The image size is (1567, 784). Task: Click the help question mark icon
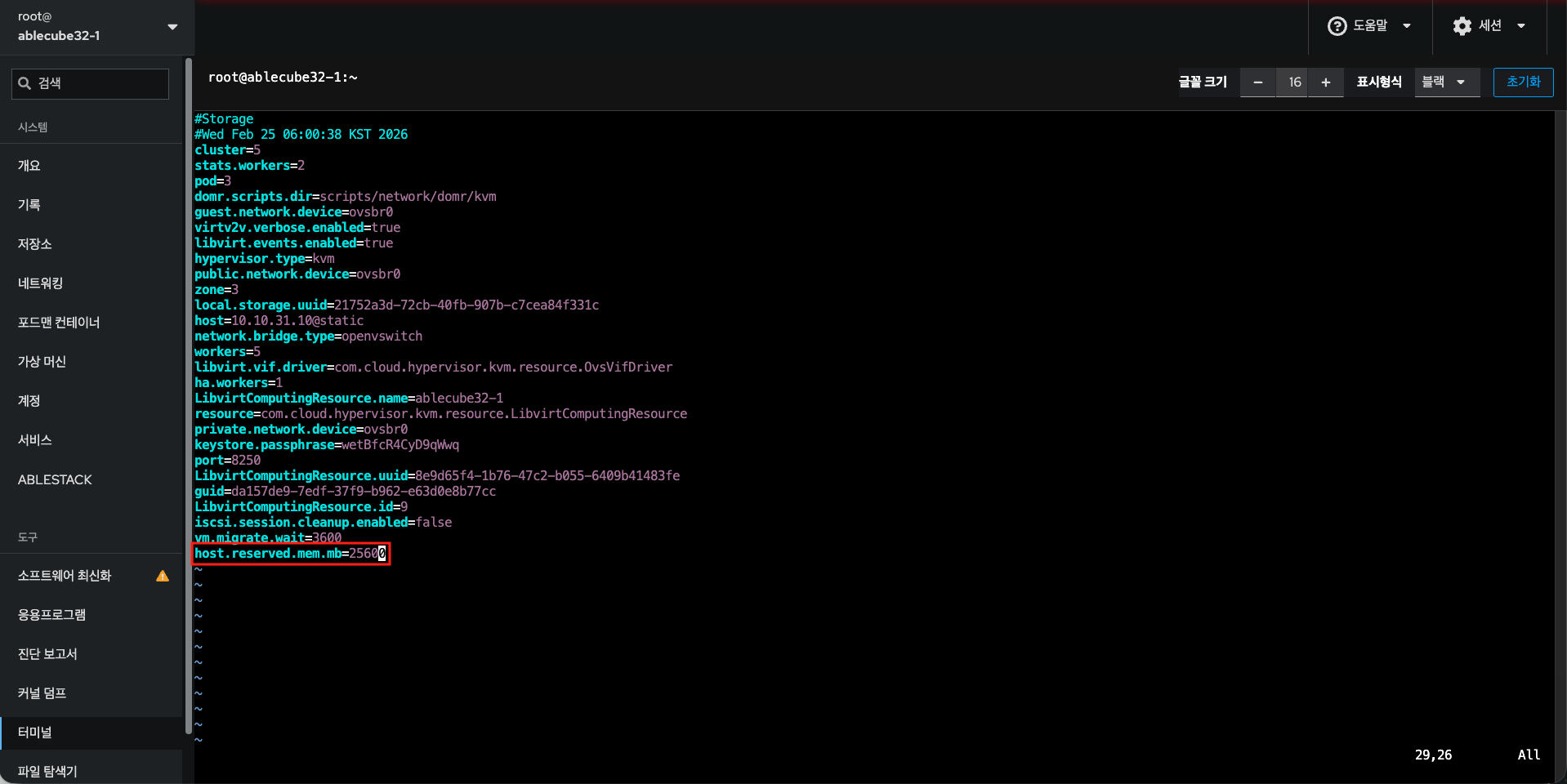tap(1337, 26)
